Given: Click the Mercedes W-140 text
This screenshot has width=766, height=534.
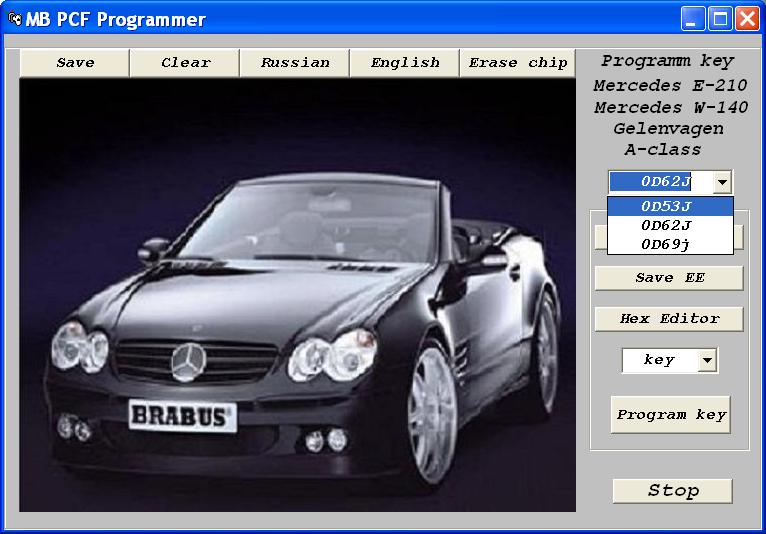Looking at the screenshot, I should tap(671, 107).
